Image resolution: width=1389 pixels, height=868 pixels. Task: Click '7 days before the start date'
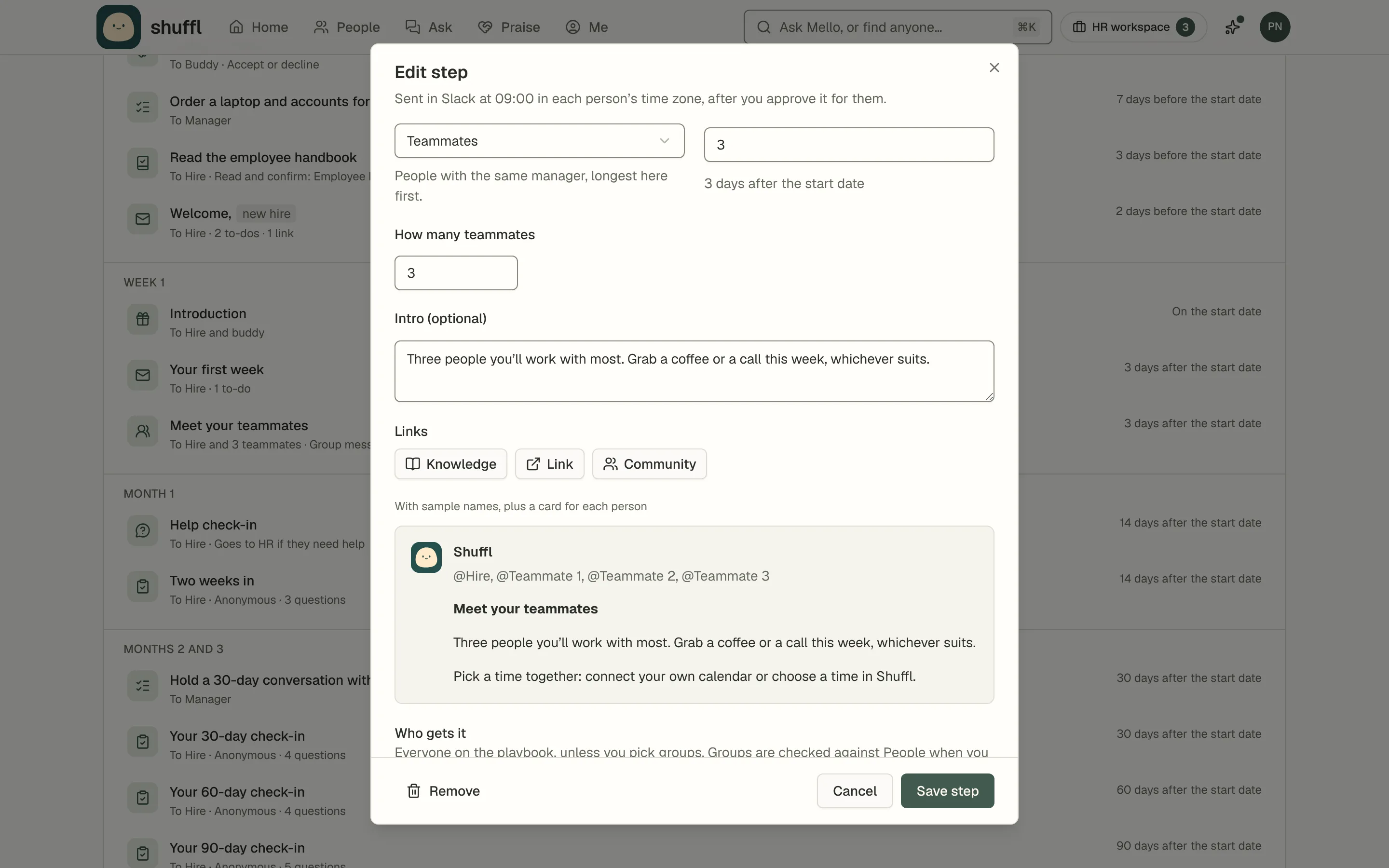coord(1189,99)
